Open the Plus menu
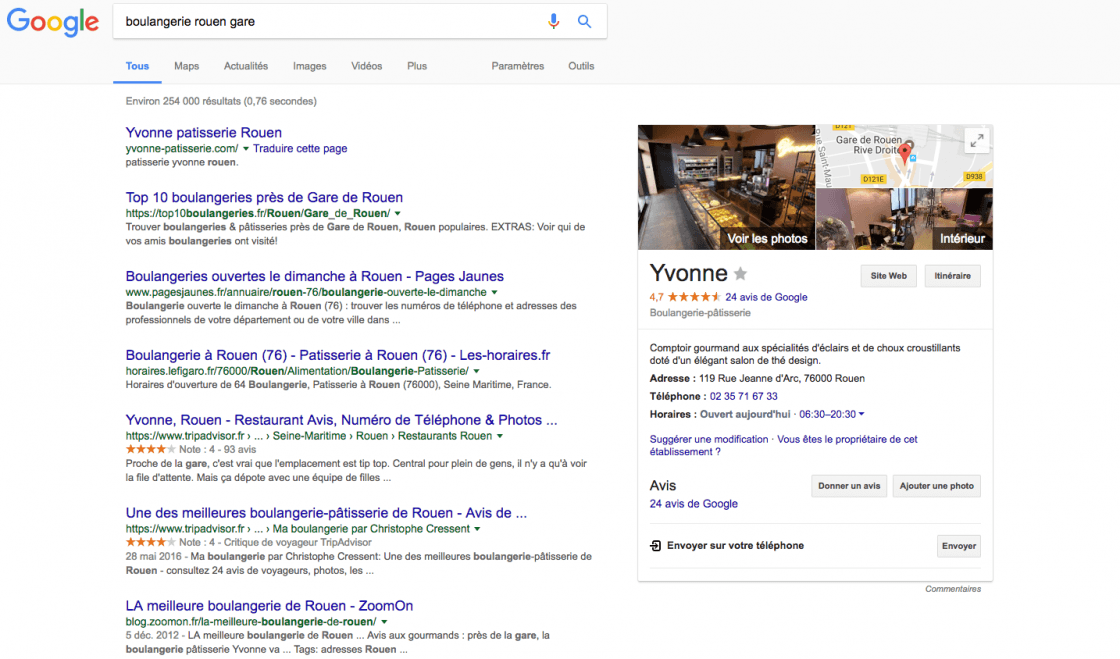The image size is (1120, 659). click(x=417, y=66)
